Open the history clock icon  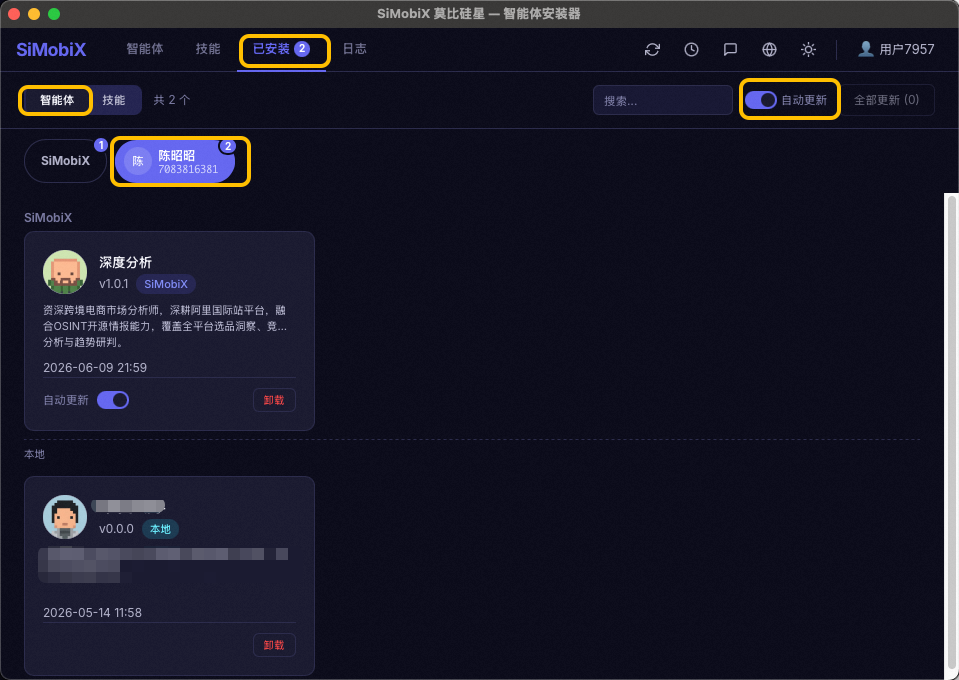click(x=691, y=50)
